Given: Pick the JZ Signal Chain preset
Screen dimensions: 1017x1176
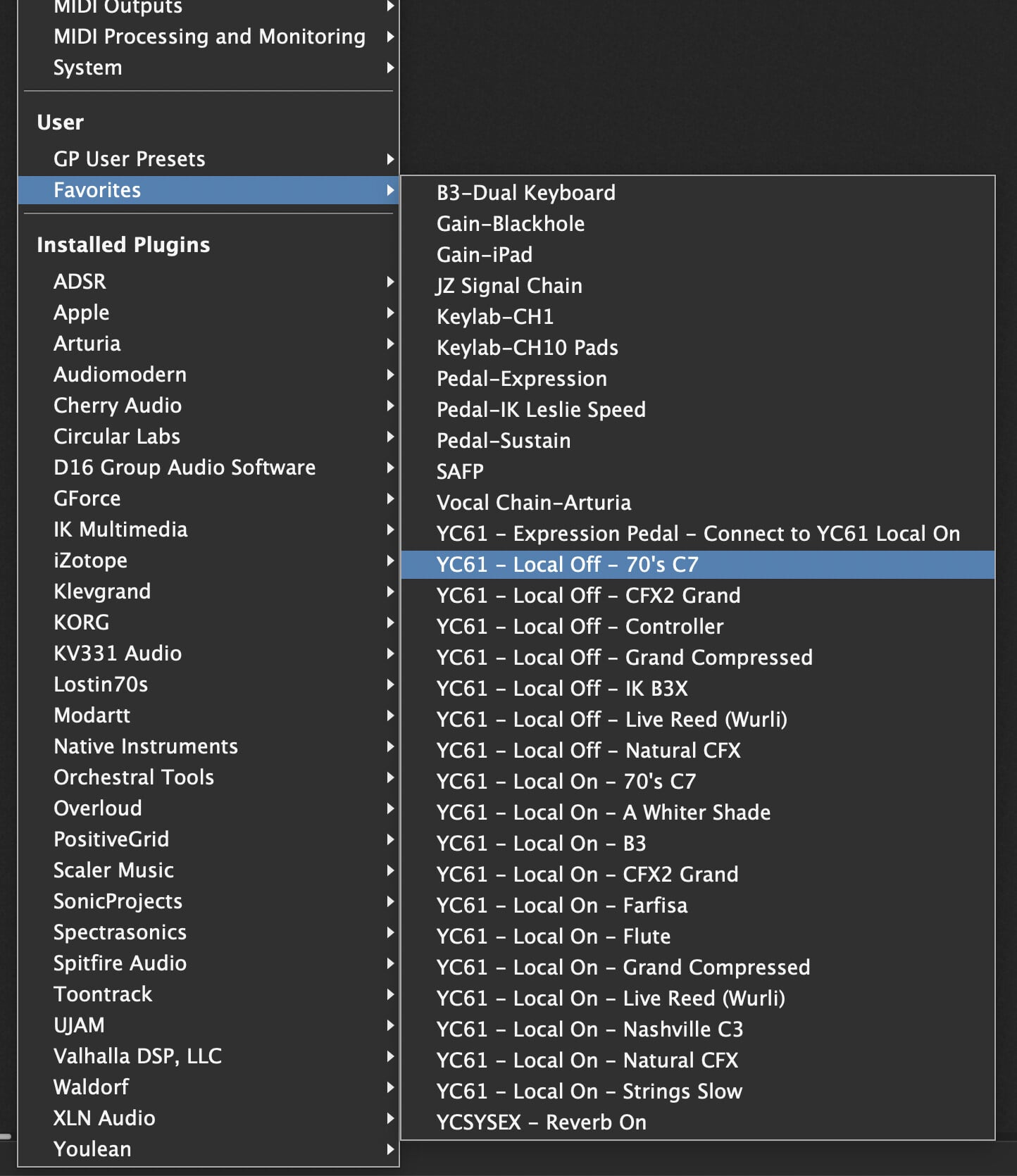Looking at the screenshot, I should [508, 285].
